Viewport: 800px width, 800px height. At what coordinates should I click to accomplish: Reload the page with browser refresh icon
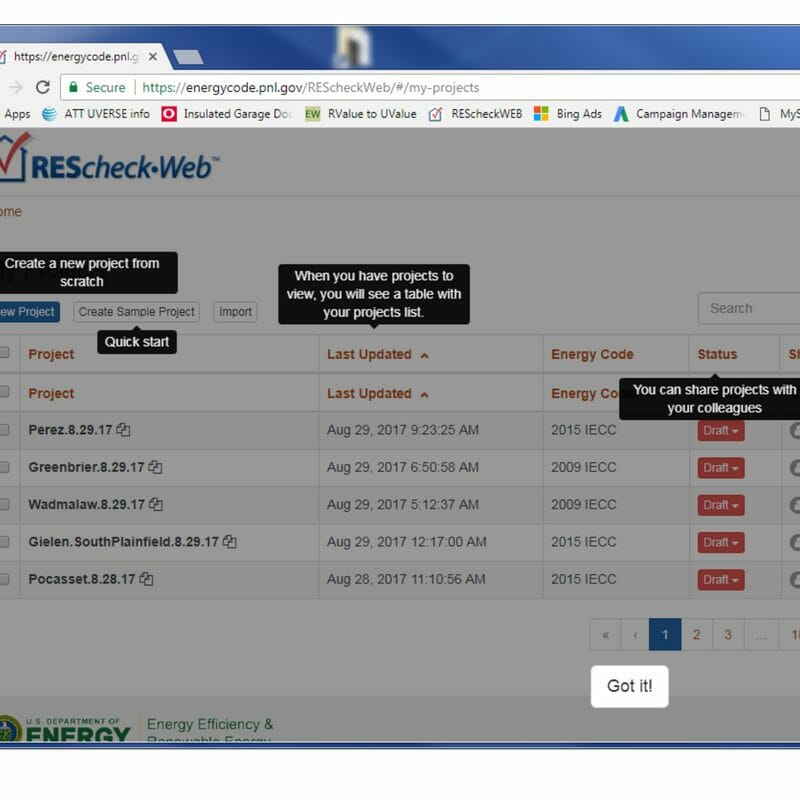point(42,87)
